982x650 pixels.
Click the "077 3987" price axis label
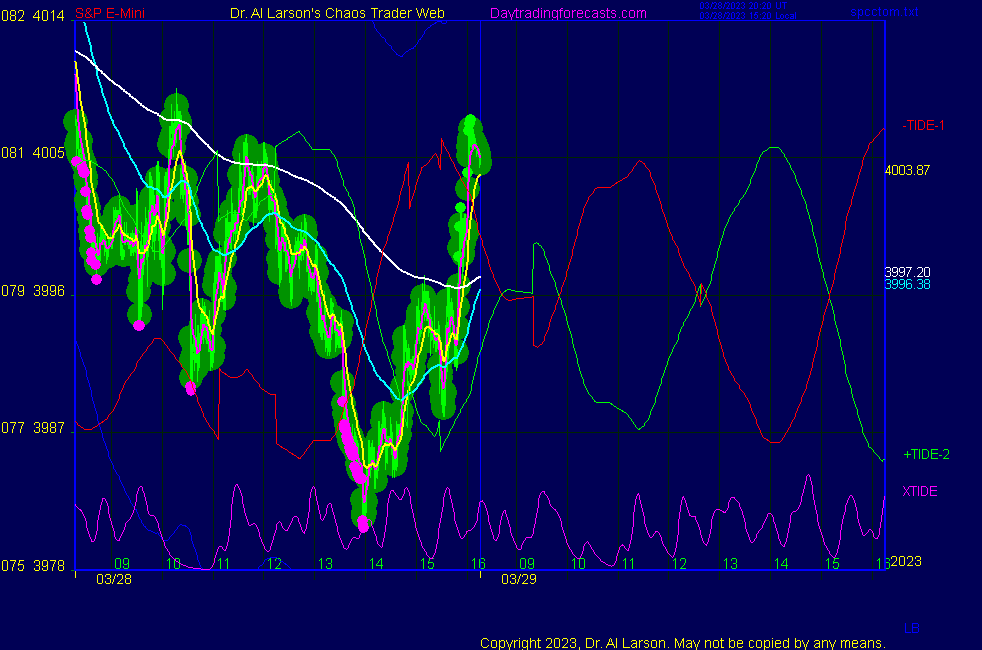point(33,428)
